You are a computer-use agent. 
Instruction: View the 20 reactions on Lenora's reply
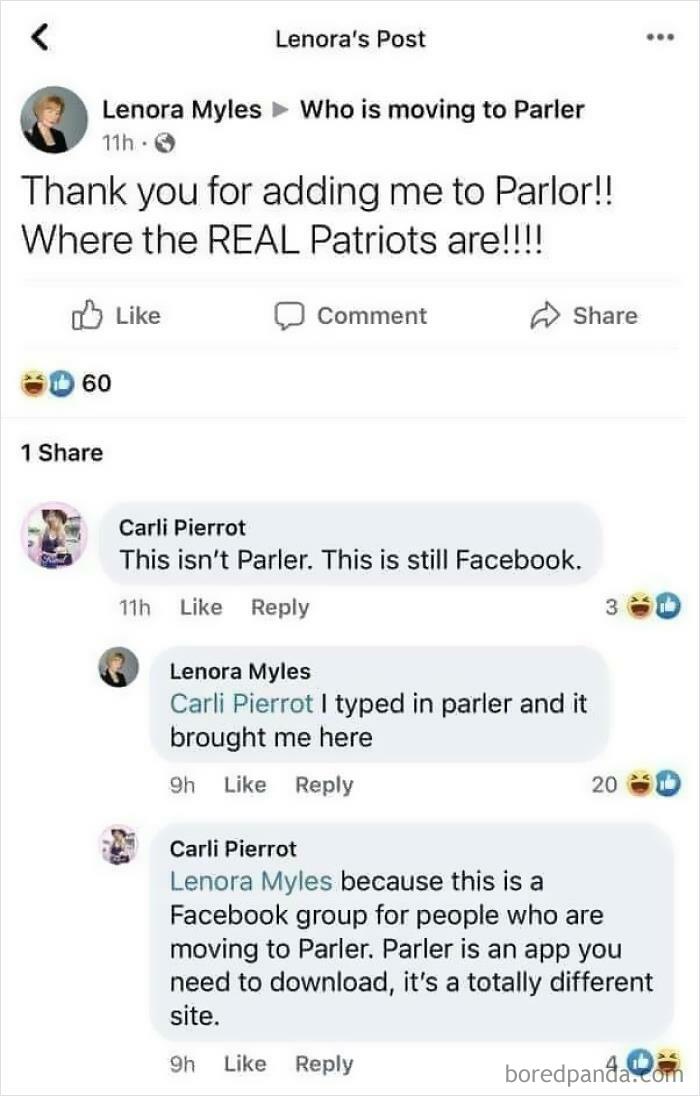tap(606, 785)
